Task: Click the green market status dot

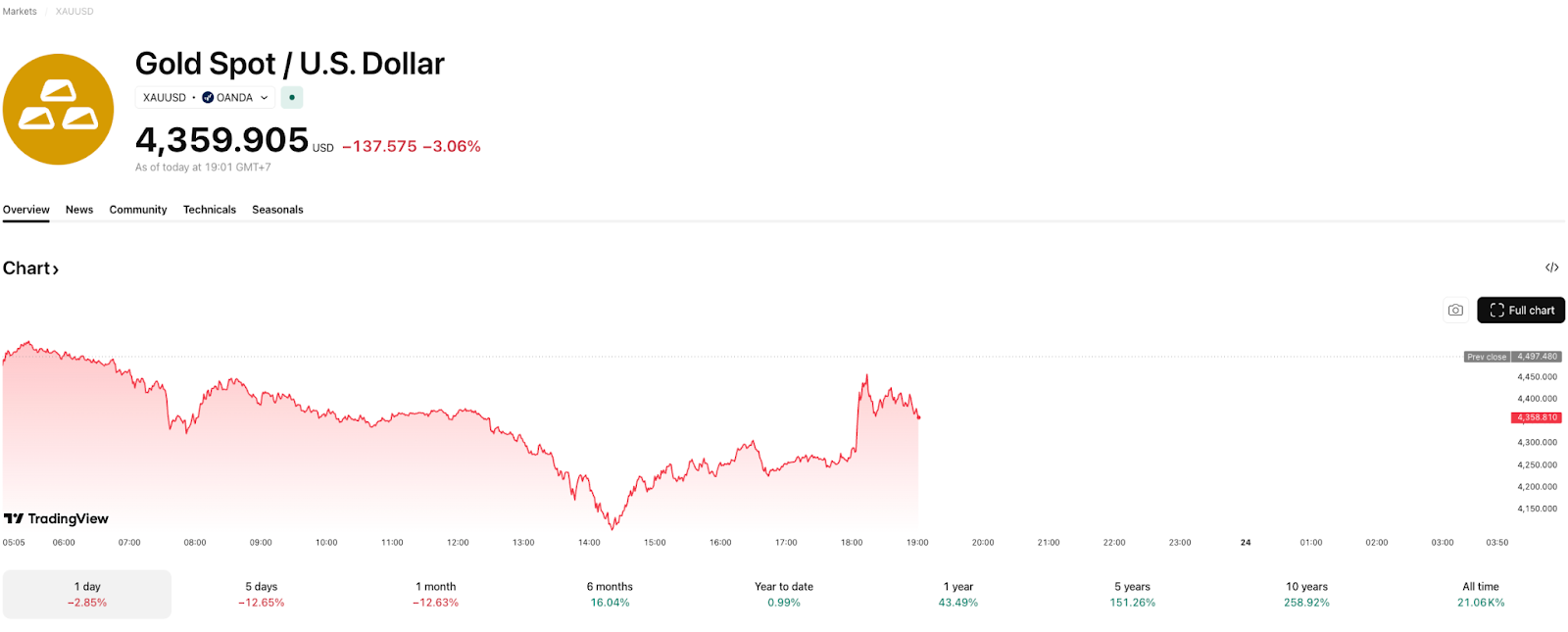Action: (292, 97)
